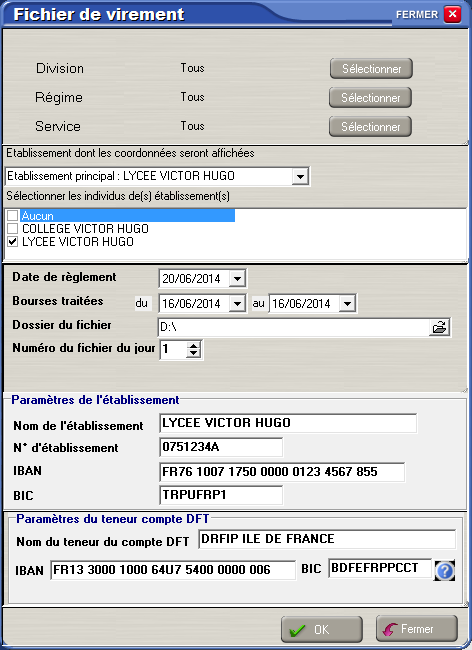Open Bourses traitées 'au' date dropdown
The height and width of the screenshot is (650, 472).
(x=347, y=303)
